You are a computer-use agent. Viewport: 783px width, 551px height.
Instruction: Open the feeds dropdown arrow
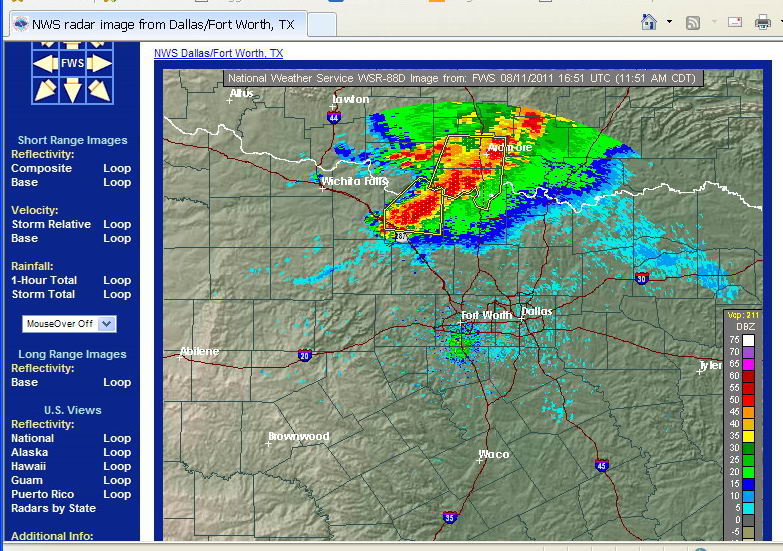click(714, 21)
